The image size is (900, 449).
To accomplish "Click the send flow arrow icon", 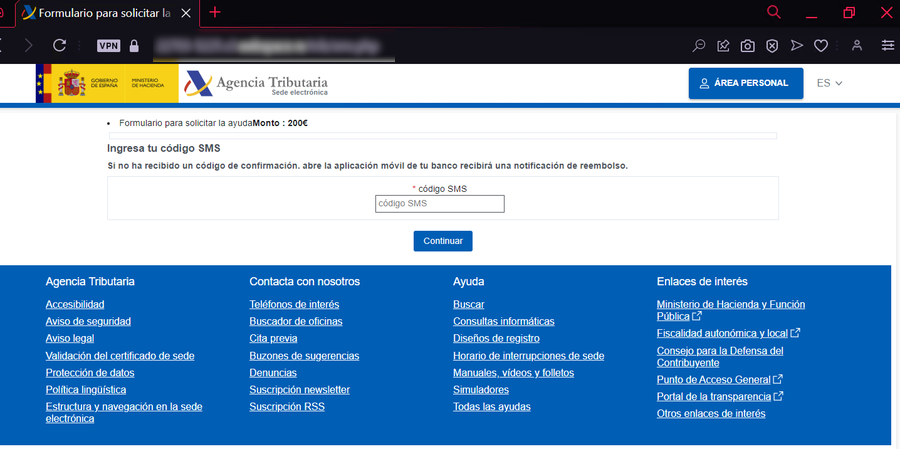I will tap(797, 45).
